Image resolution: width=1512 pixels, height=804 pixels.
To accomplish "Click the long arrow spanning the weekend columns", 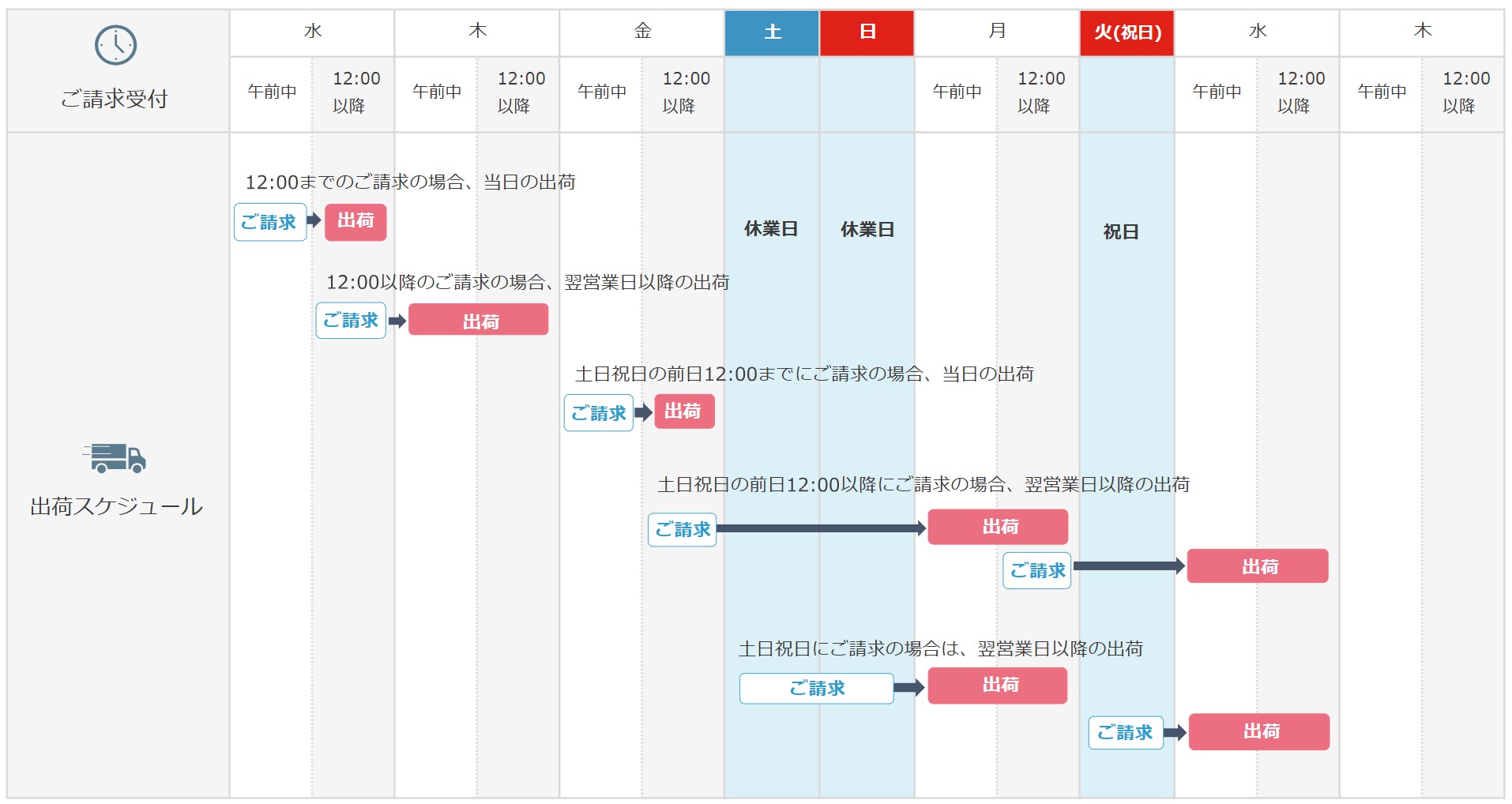I will [x=820, y=528].
